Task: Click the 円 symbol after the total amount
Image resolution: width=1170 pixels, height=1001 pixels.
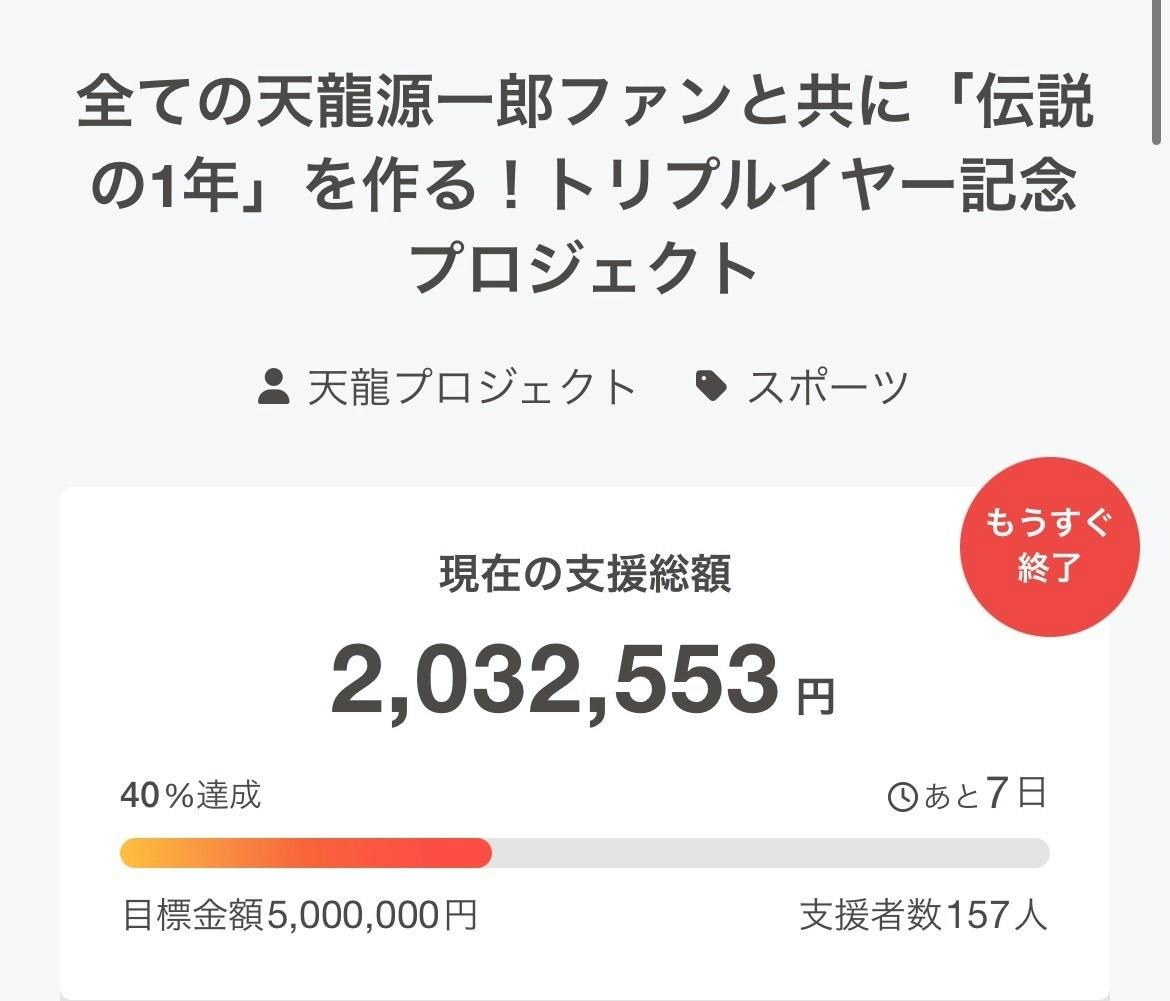Action: pyautogui.click(x=815, y=696)
